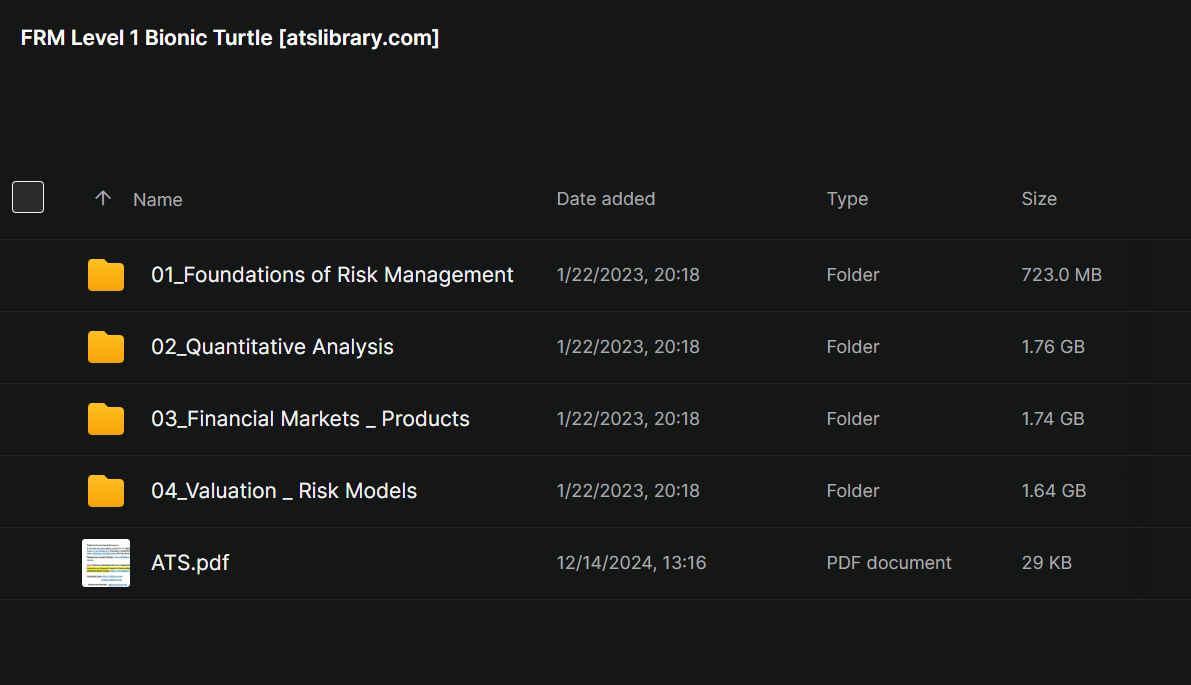The height and width of the screenshot is (685, 1191).
Task: Click the 723.0 MB size value
Action: tap(1061, 275)
